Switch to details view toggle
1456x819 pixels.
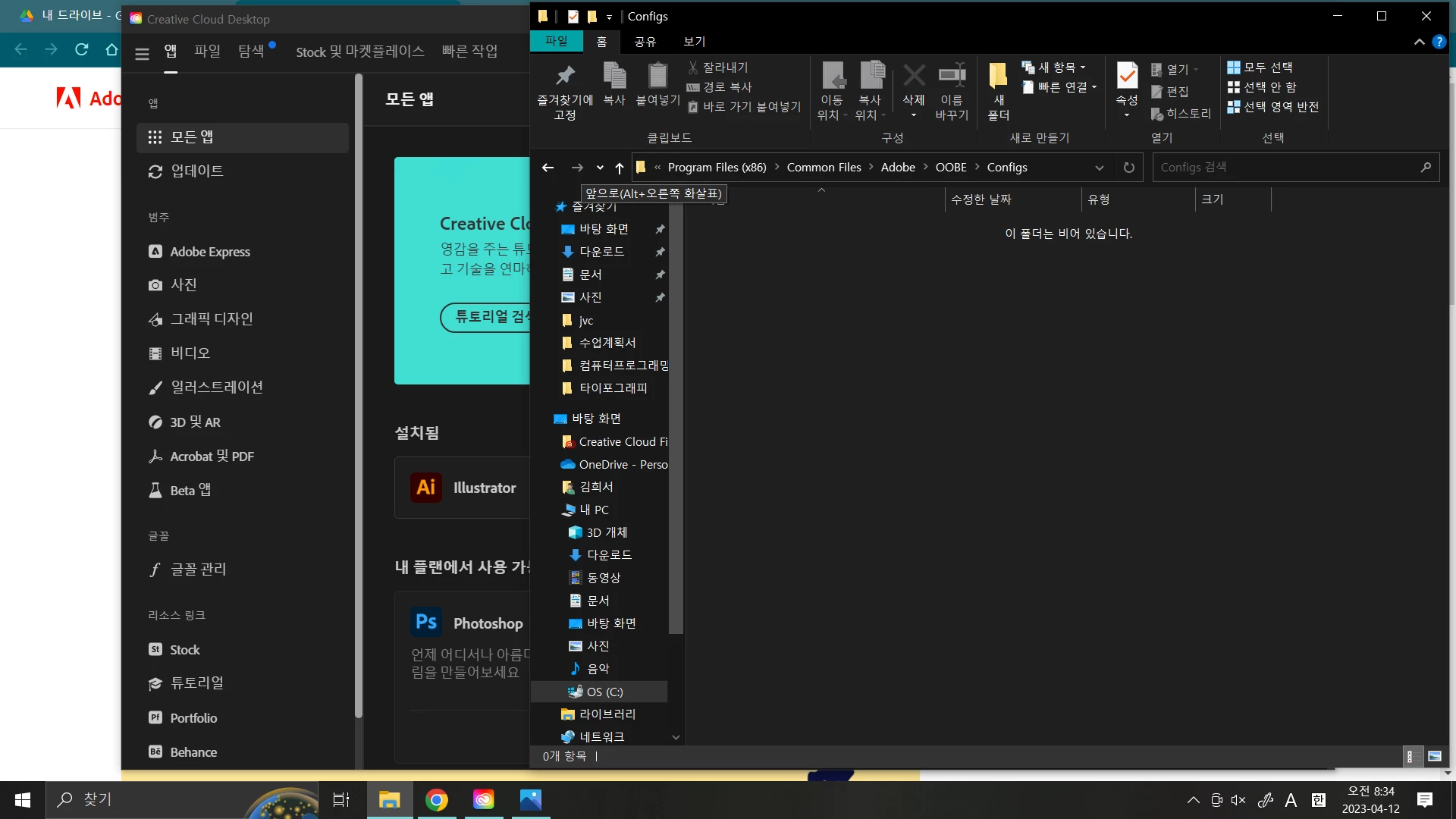(x=1410, y=756)
